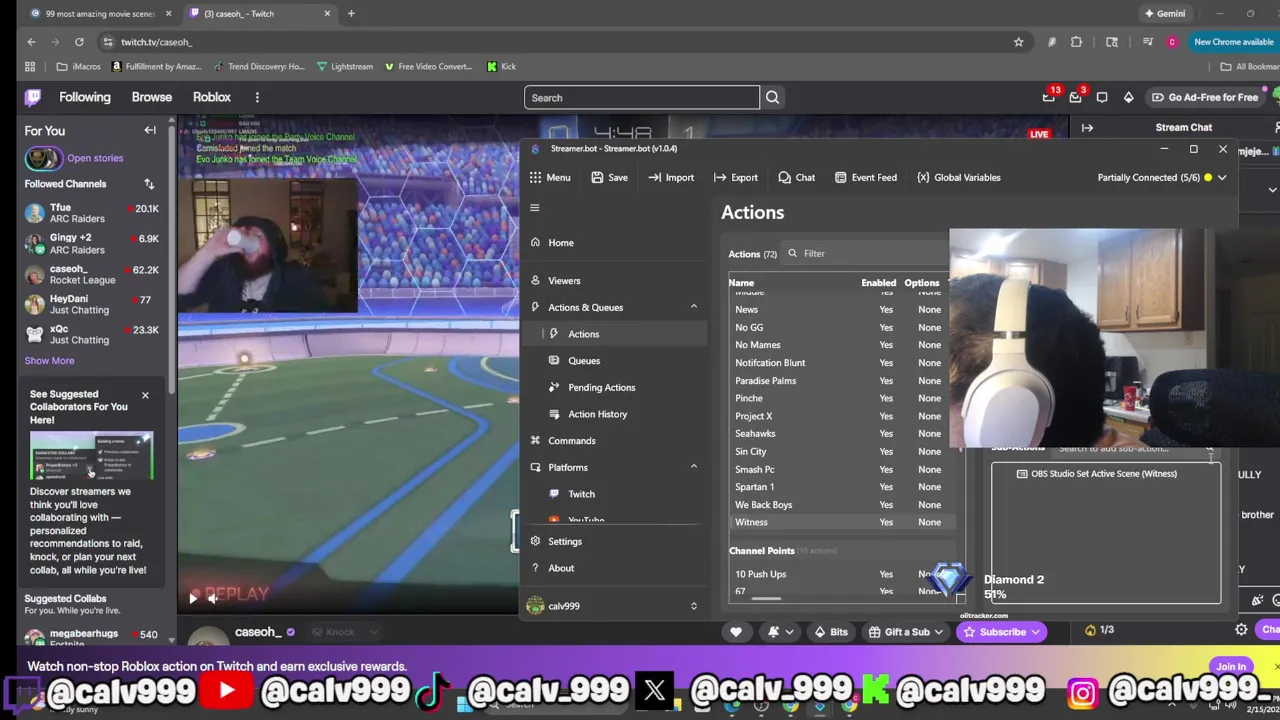Reload the page in Chrome
The image size is (1280, 720).
click(x=79, y=42)
